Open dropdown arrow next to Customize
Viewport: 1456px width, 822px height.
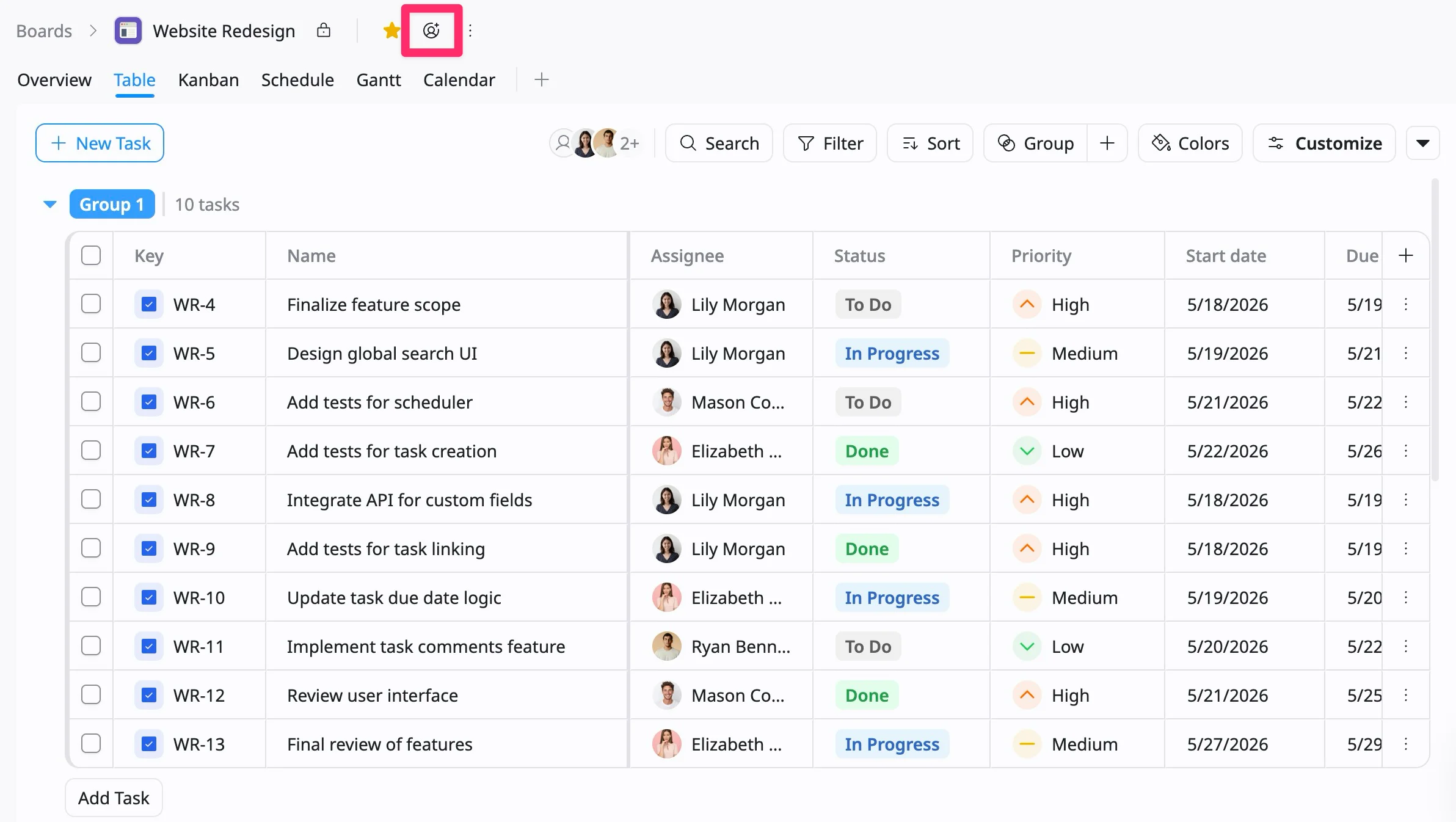tap(1423, 144)
